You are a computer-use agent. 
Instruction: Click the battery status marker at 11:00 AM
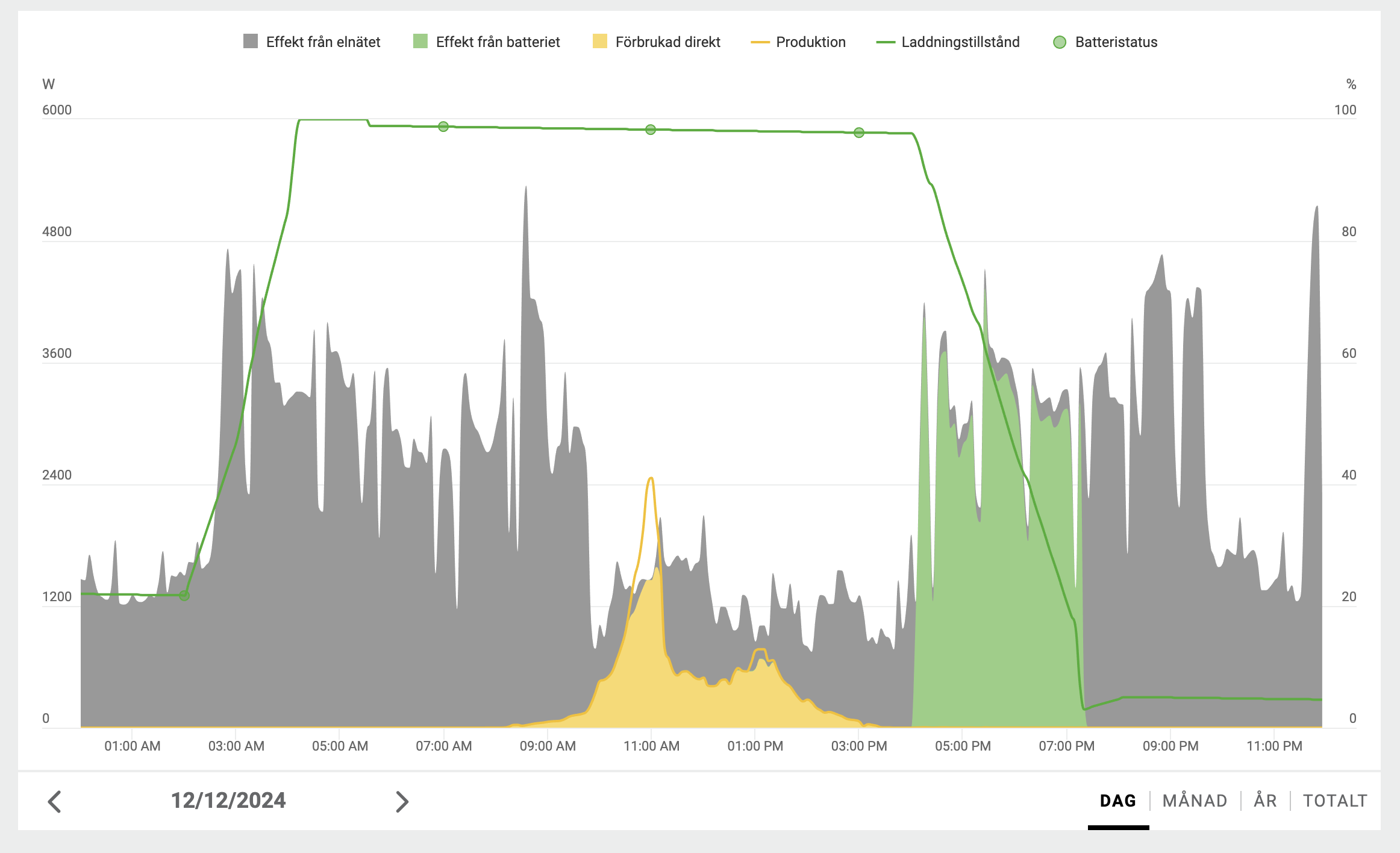coord(651,130)
